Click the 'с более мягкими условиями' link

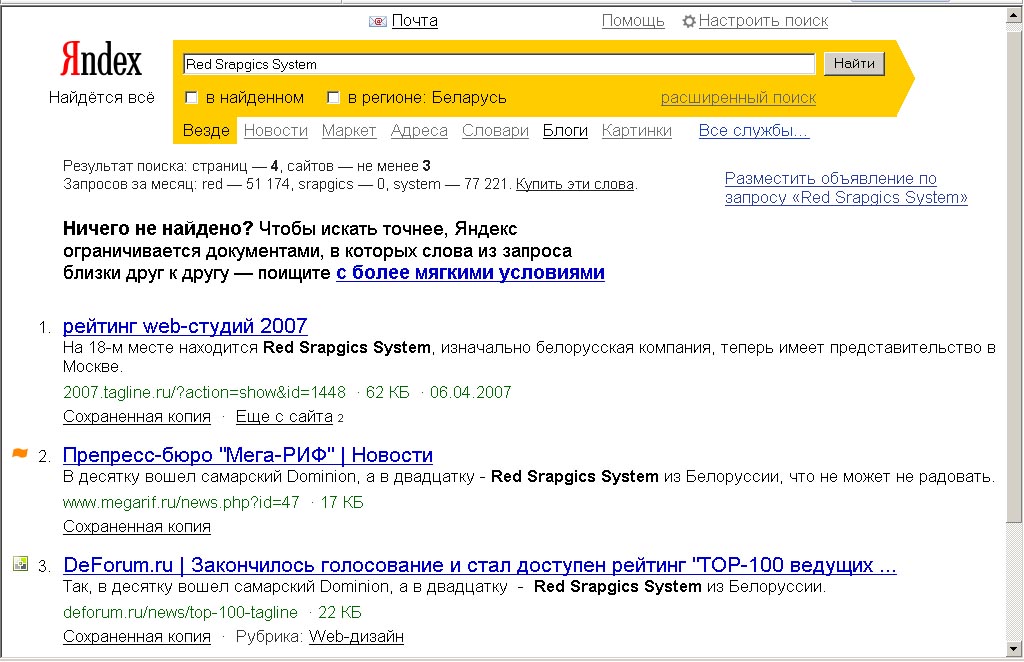[x=470, y=272]
